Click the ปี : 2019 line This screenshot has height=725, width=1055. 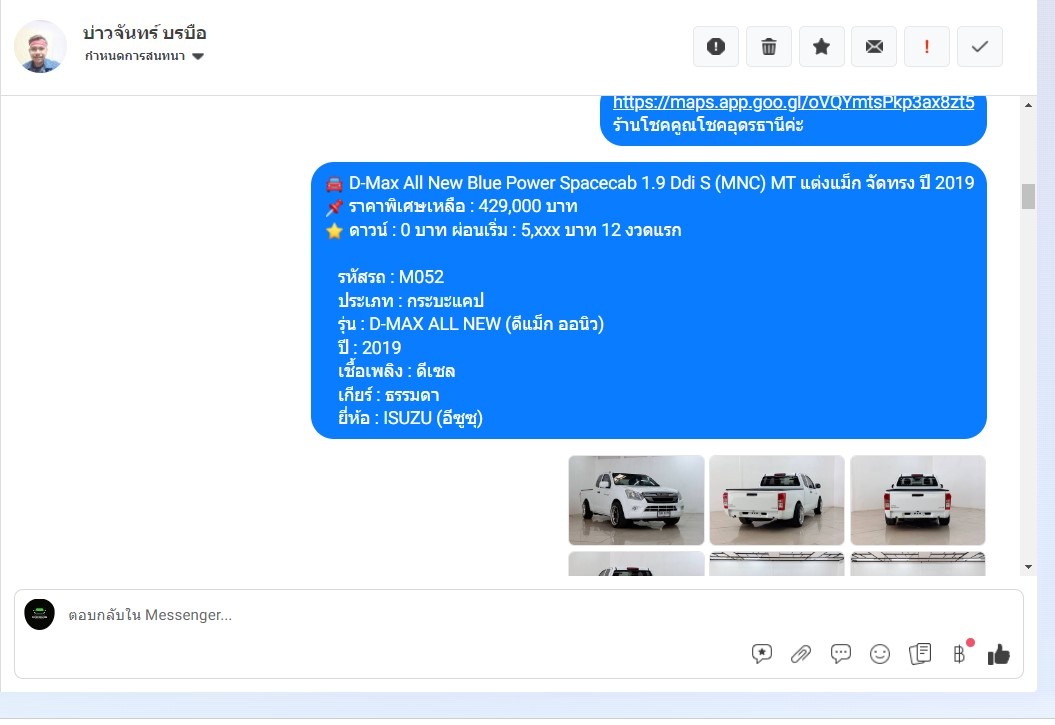point(369,348)
